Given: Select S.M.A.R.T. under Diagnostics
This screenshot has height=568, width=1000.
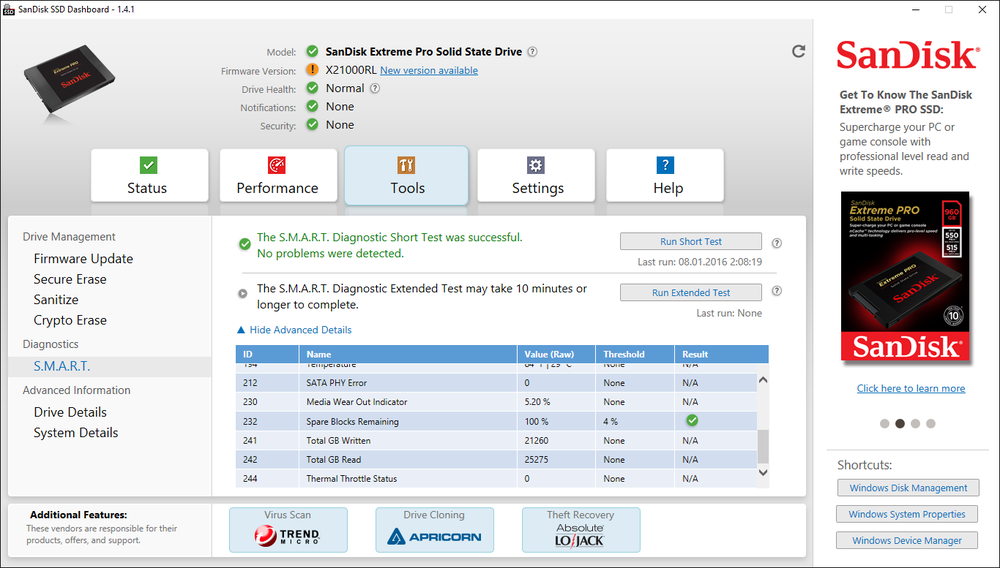Looking at the screenshot, I should [62, 366].
